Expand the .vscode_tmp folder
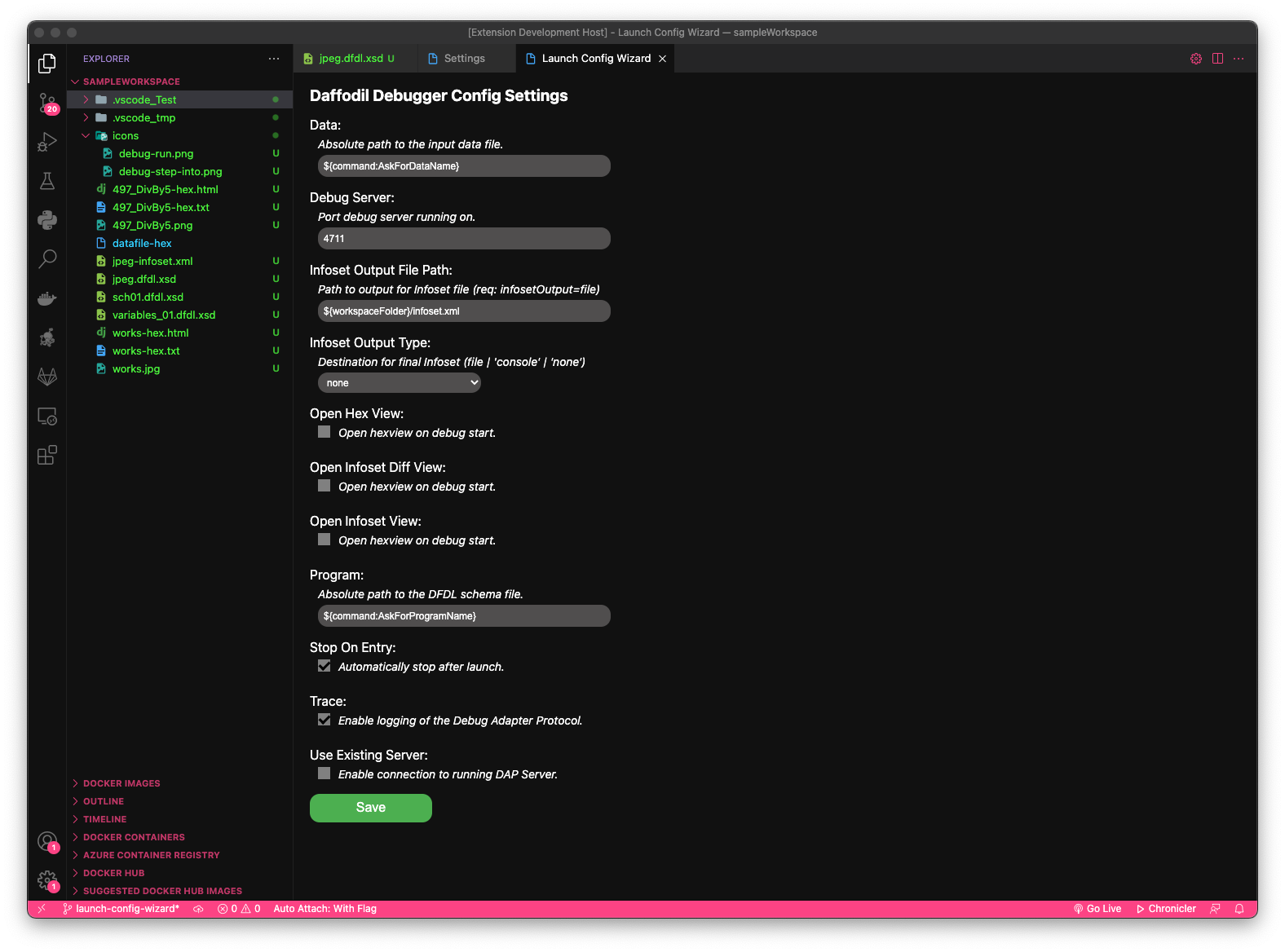The height and width of the screenshot is (952, 1285). [179, 117]
